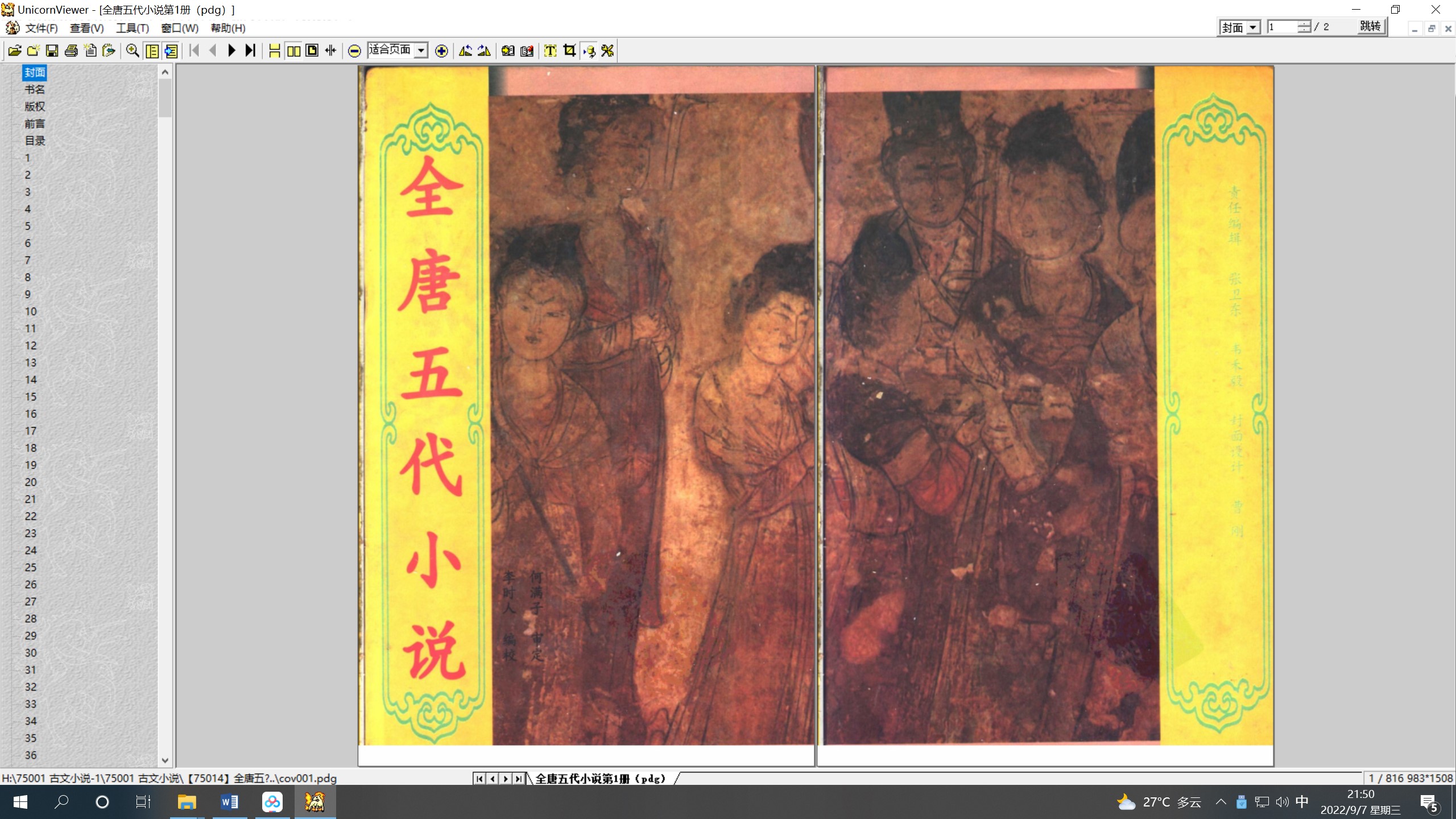
Task: Toggle the hand pointer tool icon
Action: pyautogui.click(x=589, y=51)
